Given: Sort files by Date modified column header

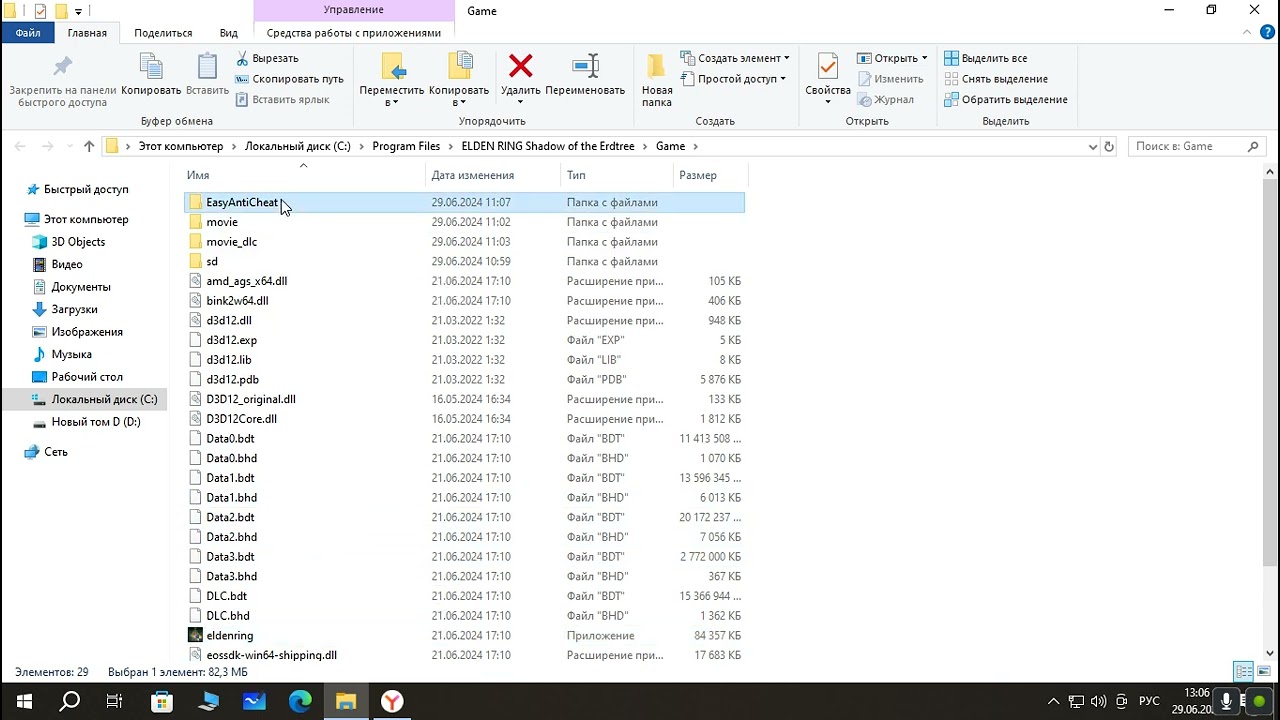Looking at the screenshot, I should [x=472, y=175].
